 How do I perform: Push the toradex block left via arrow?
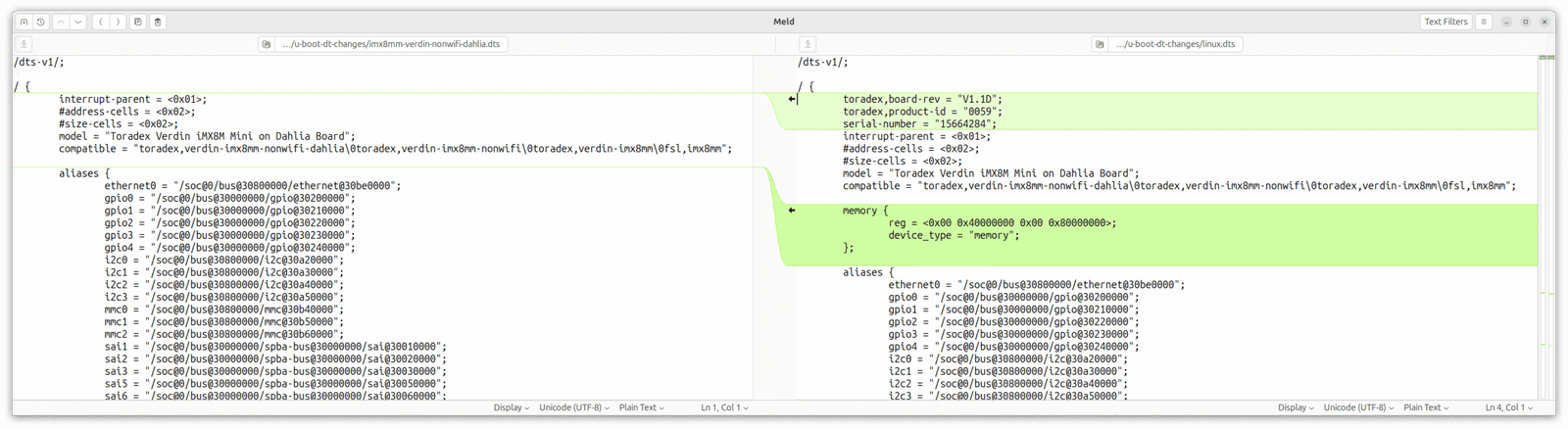[x=792, y=99]
